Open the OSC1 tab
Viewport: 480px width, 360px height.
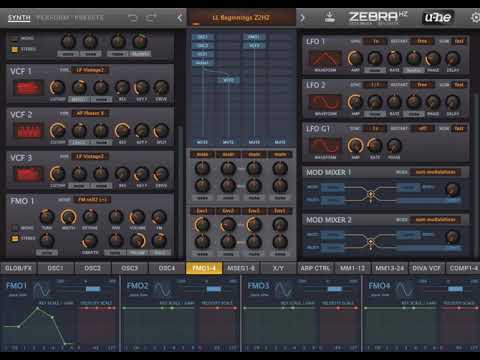(x=55, y=268)
